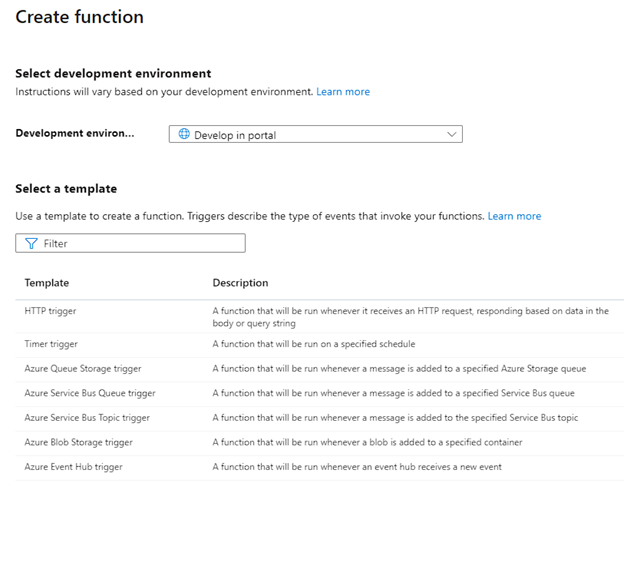The image size is (624, 569).
Task: Open Learn more link about templates
Action: coord(514,216)
